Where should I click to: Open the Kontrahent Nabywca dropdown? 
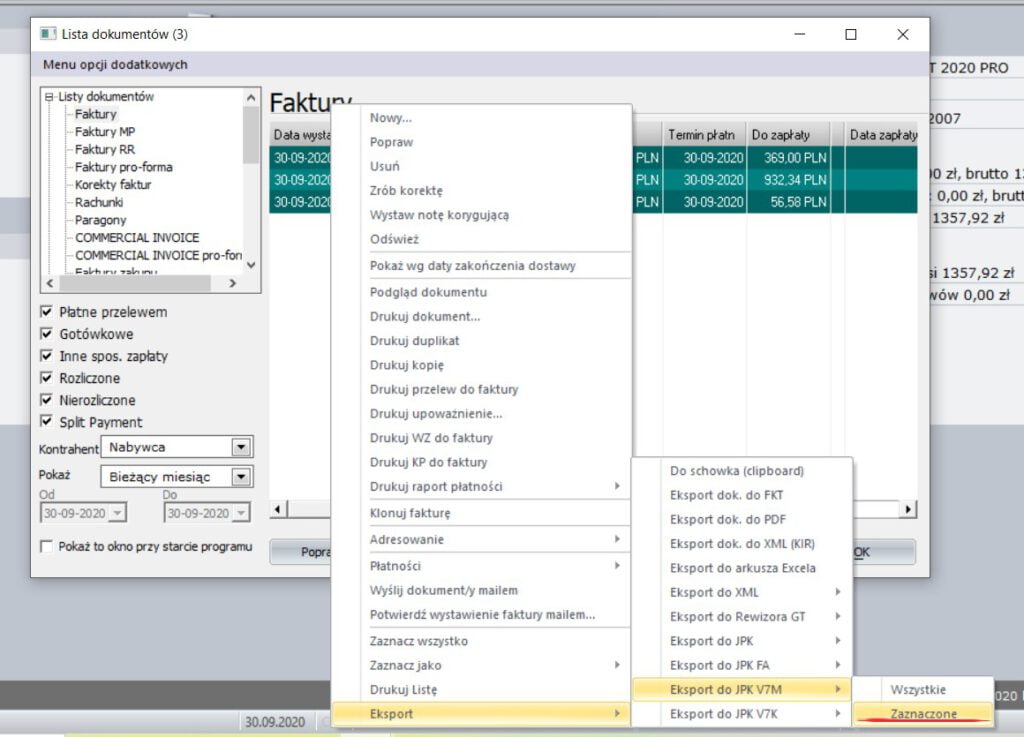click(241, 447)
